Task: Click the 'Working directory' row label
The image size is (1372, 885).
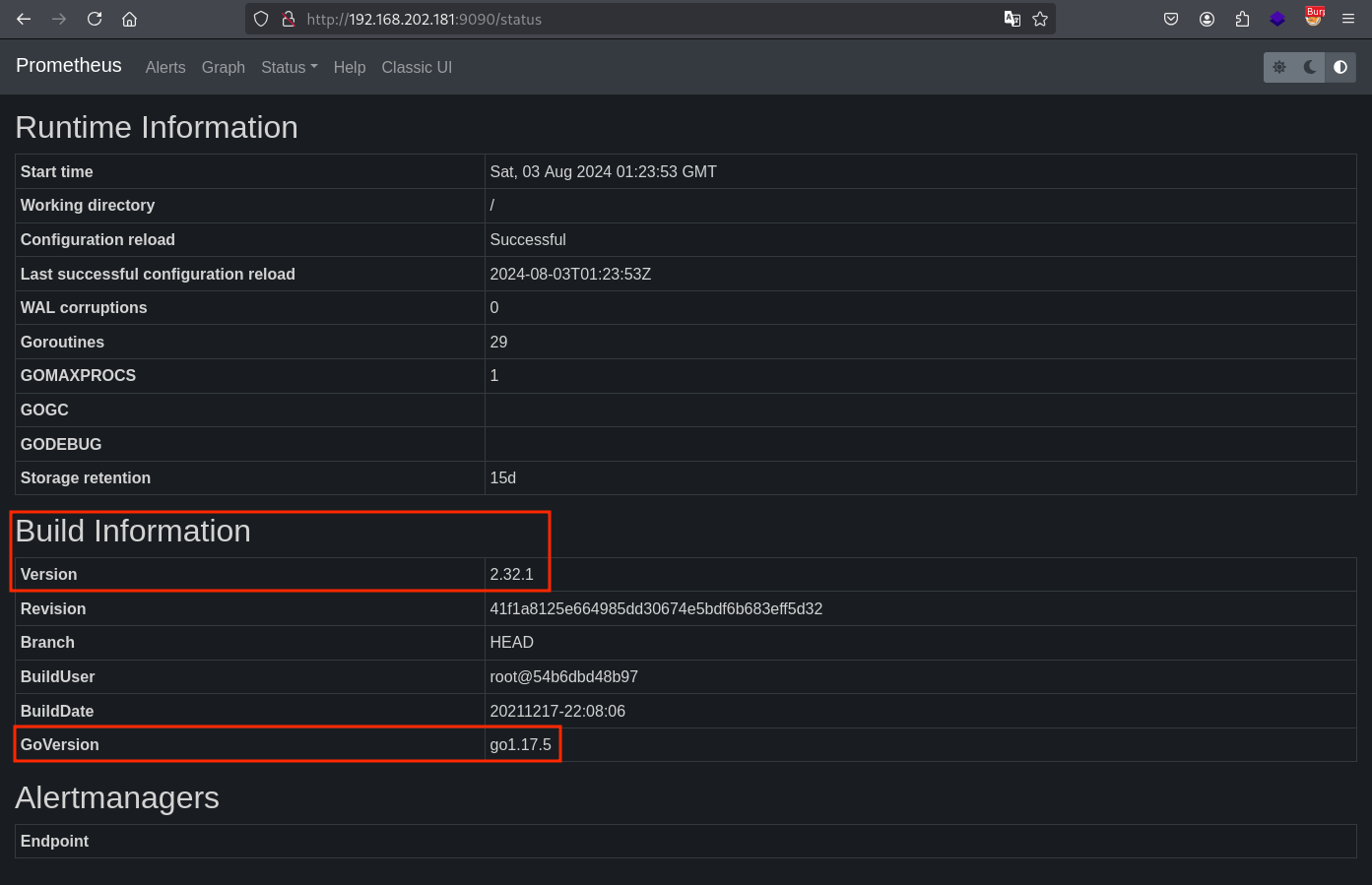Action: [x=88, y=205]
